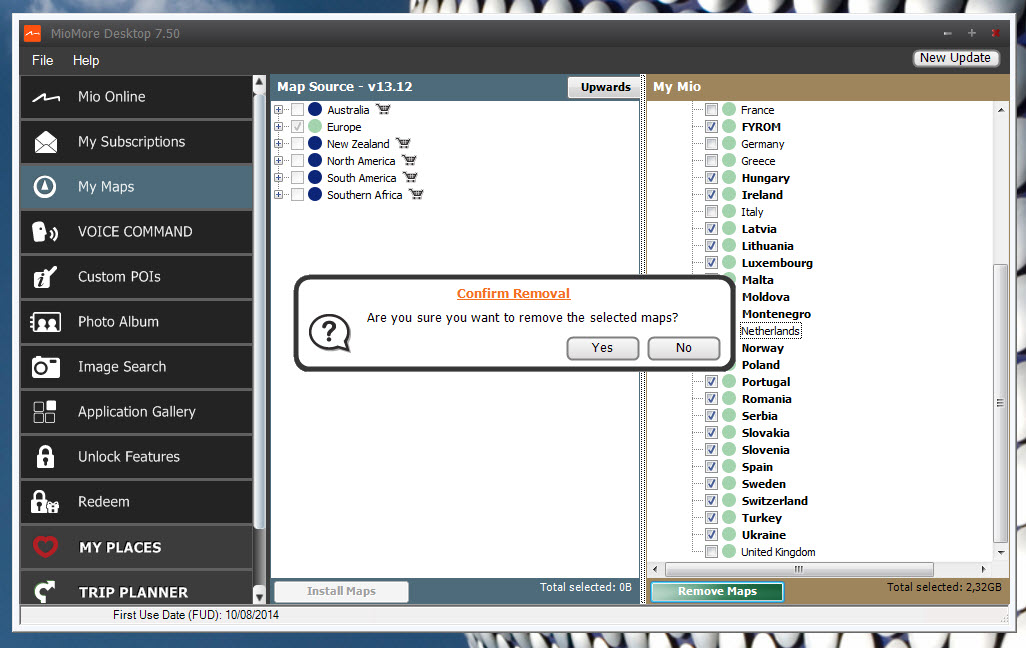1026x648 pixels.
Task: Uncheck the Ukraine checkbox
Action: pyautogui.click(x=711, y=535)
